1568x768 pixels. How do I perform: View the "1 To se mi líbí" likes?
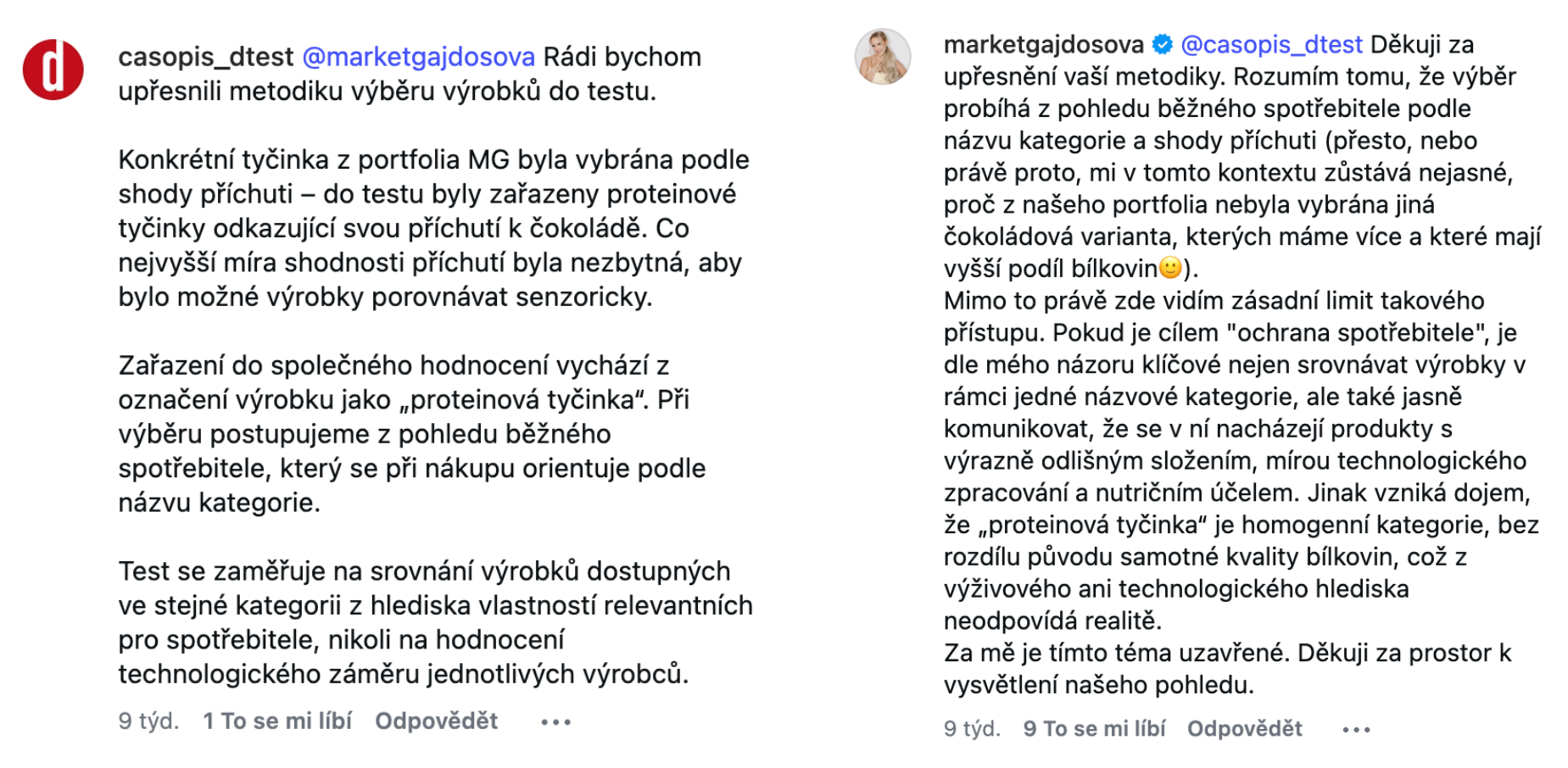[277, 721]
